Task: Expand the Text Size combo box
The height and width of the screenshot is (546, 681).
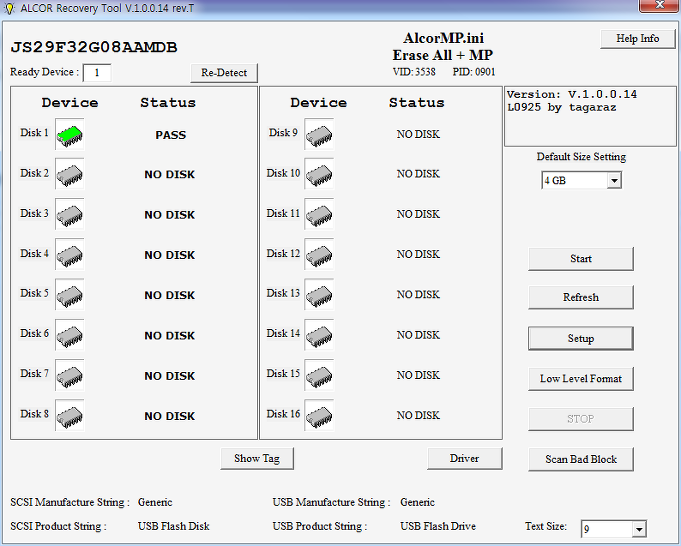Action: pos(613,529)
